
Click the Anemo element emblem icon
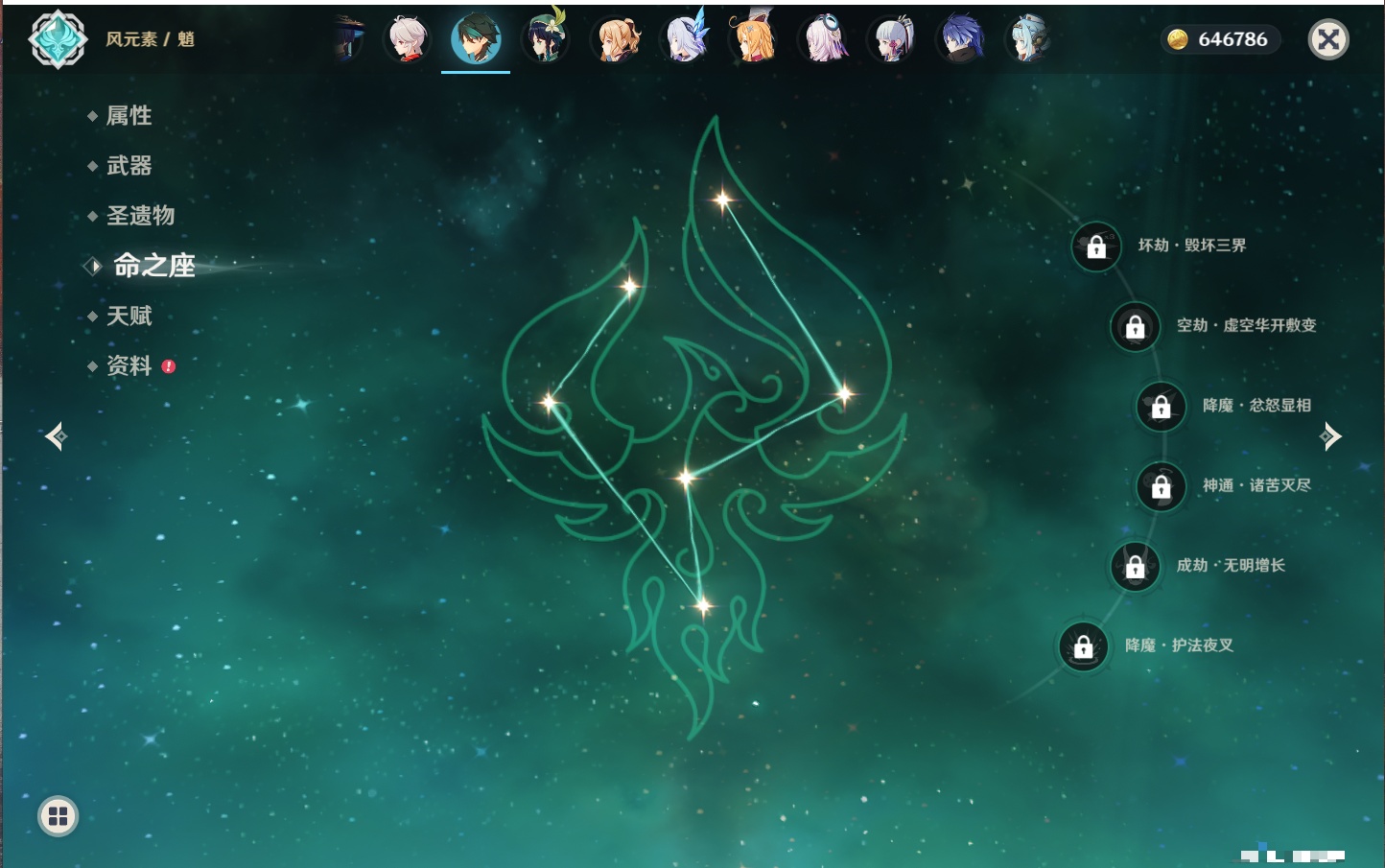click(58, 39)
